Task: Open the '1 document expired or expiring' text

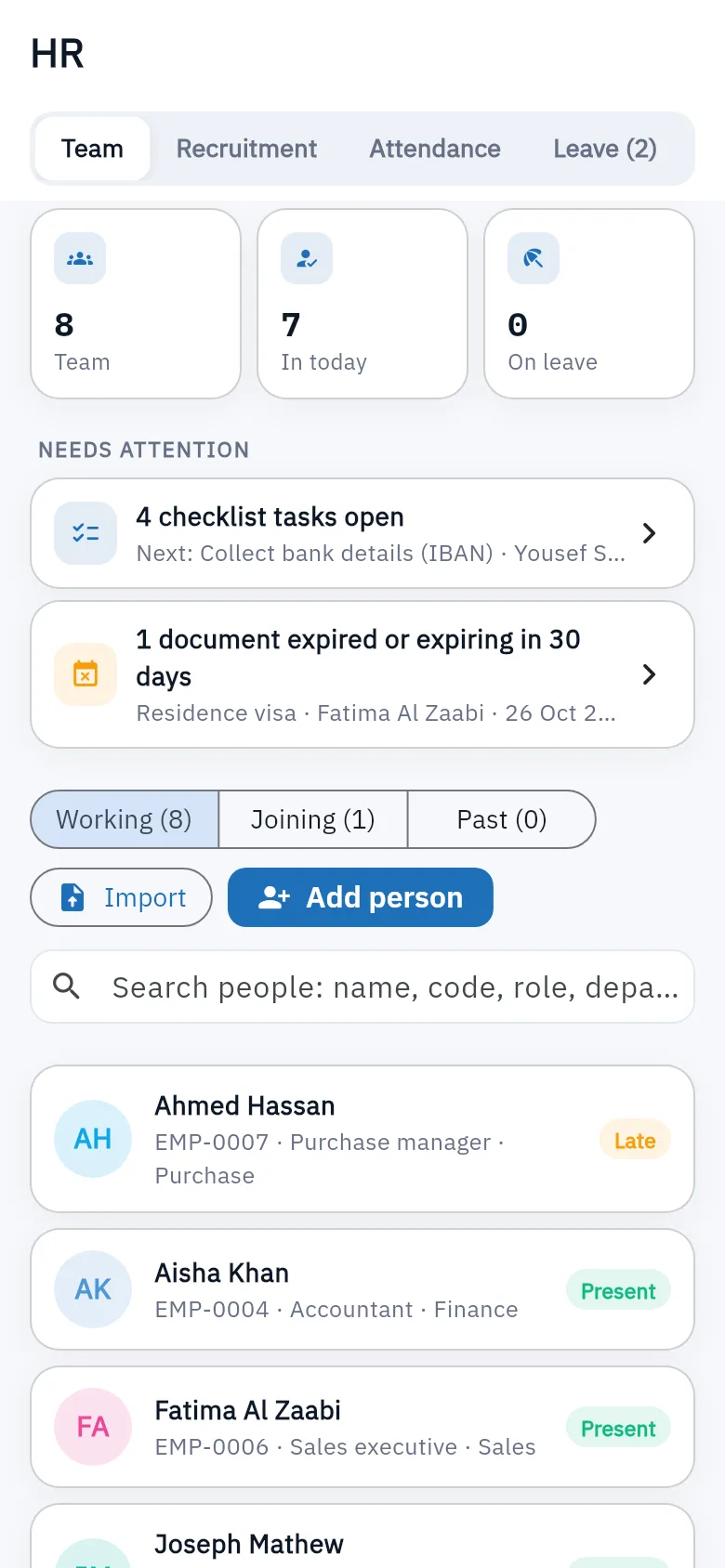Action: [358, 658]
